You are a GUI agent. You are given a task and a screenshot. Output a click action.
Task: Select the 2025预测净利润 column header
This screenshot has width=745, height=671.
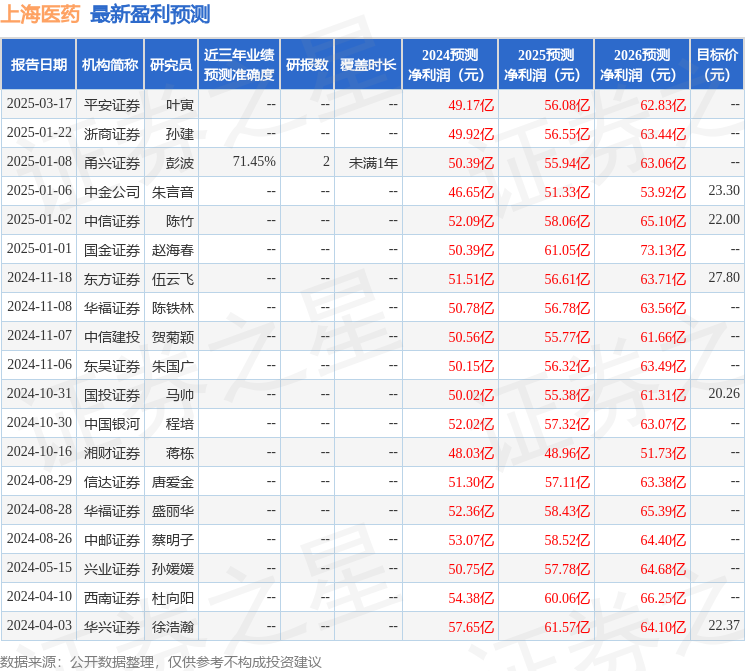coord(546,65)
